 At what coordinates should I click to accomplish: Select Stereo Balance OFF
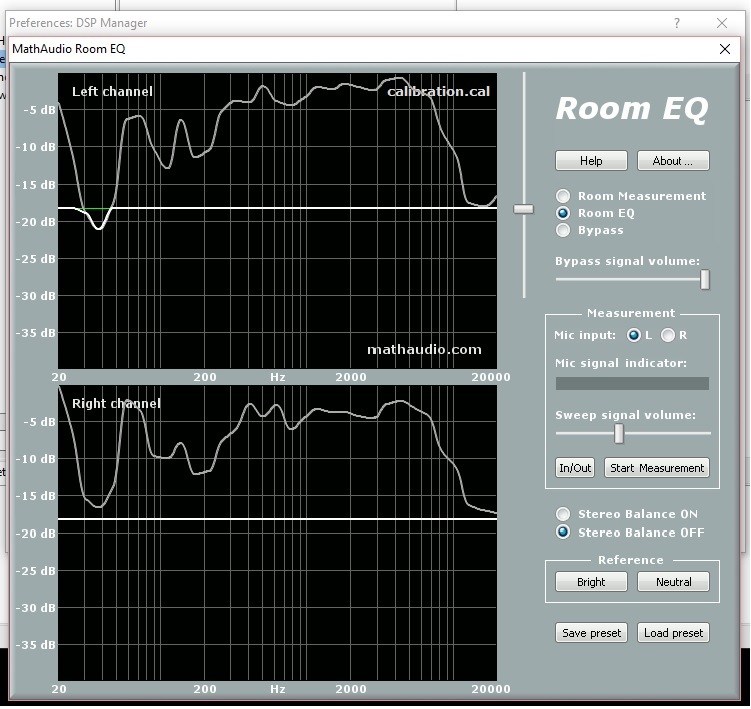point(564,532)
